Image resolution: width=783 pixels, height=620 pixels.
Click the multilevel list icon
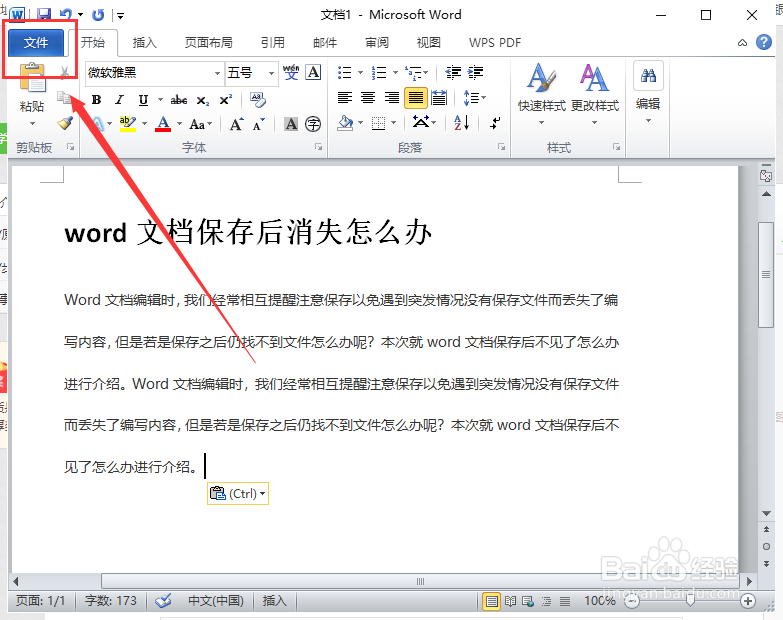[413, 72]
